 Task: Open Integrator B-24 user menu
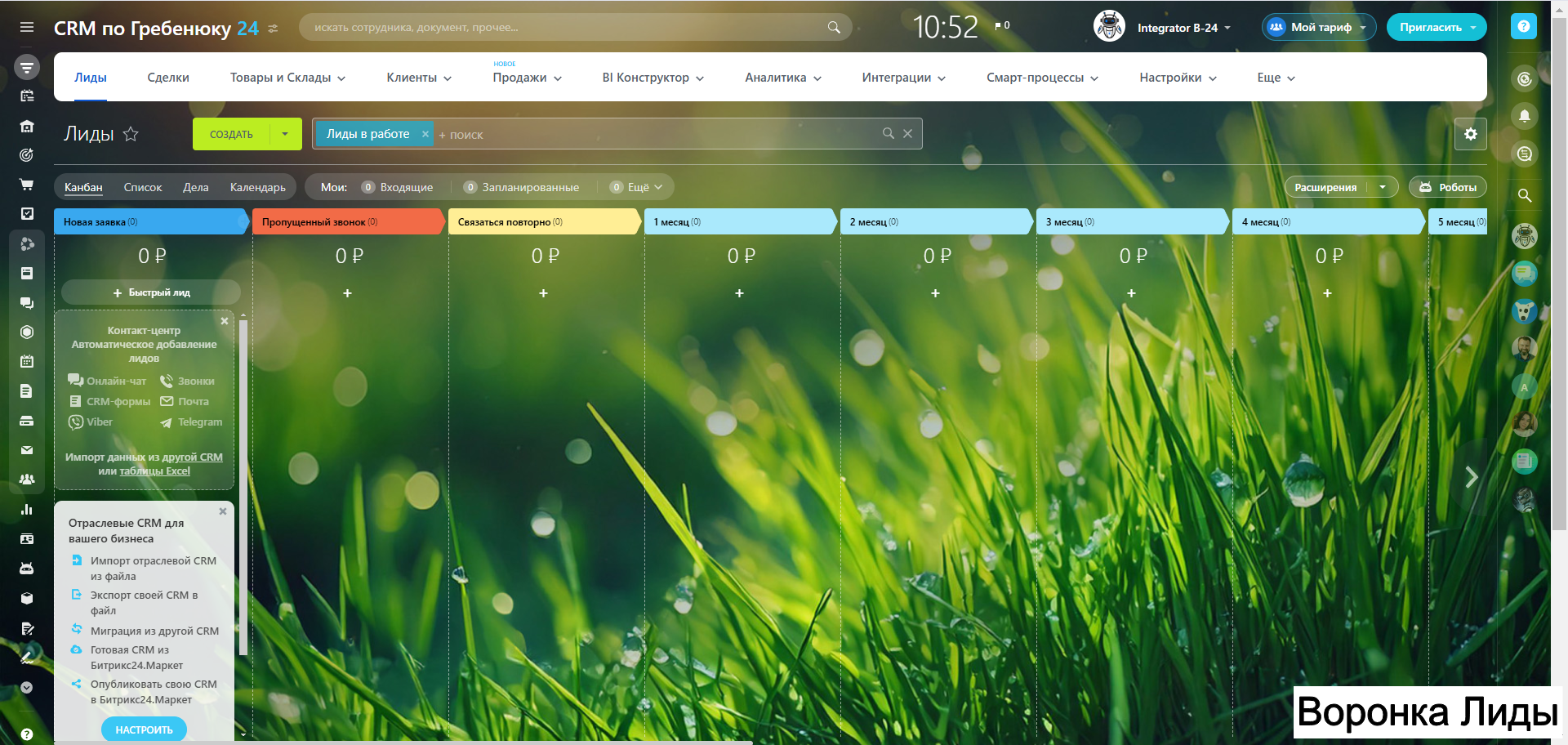(x=1183, y=28)
